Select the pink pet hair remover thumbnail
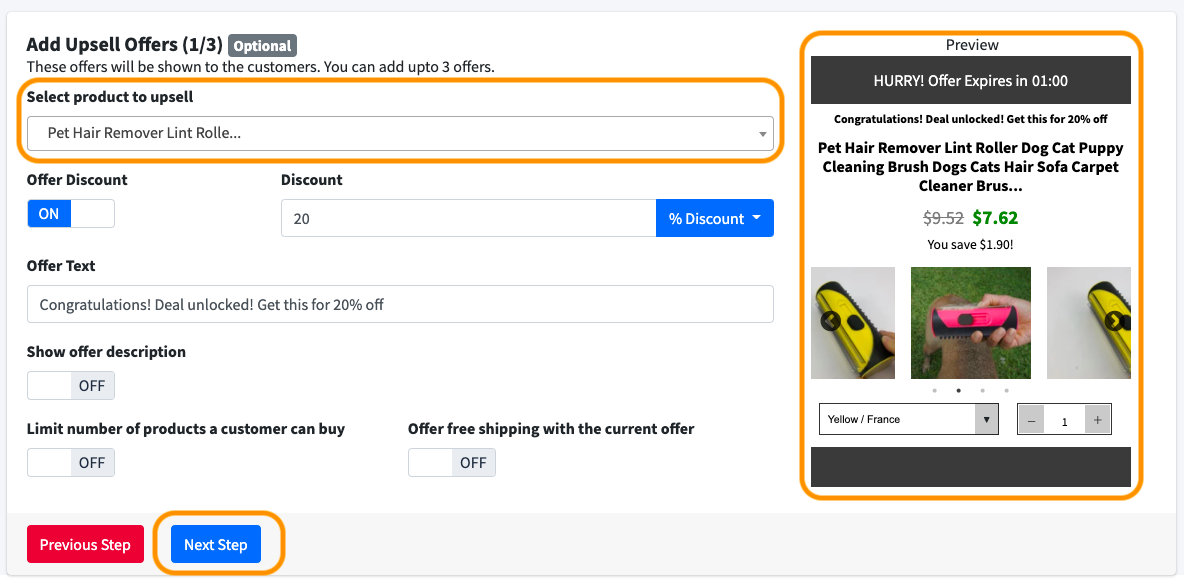 tap(970, 322)
